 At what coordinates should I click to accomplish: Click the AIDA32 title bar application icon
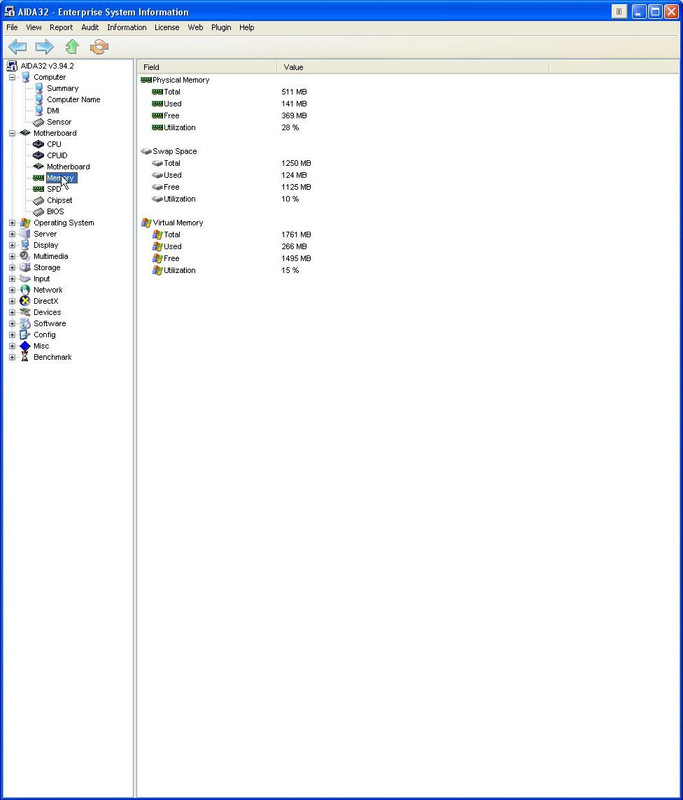pyautogui.click(x=10, y=11)
